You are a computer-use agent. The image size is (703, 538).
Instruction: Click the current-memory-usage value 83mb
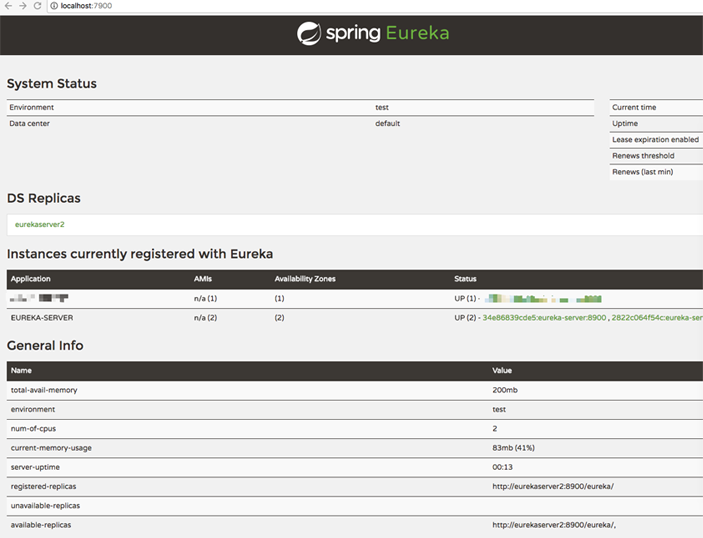pyautogui.click(x=513, y=448)
